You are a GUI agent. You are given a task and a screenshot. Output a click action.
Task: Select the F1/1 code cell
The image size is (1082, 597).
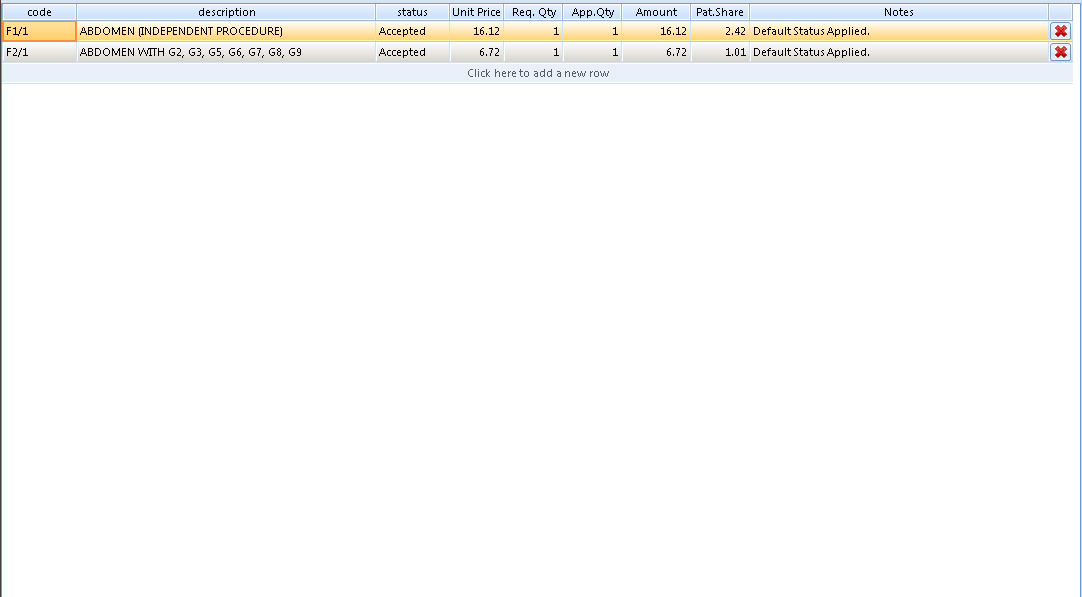coord(39,31)
